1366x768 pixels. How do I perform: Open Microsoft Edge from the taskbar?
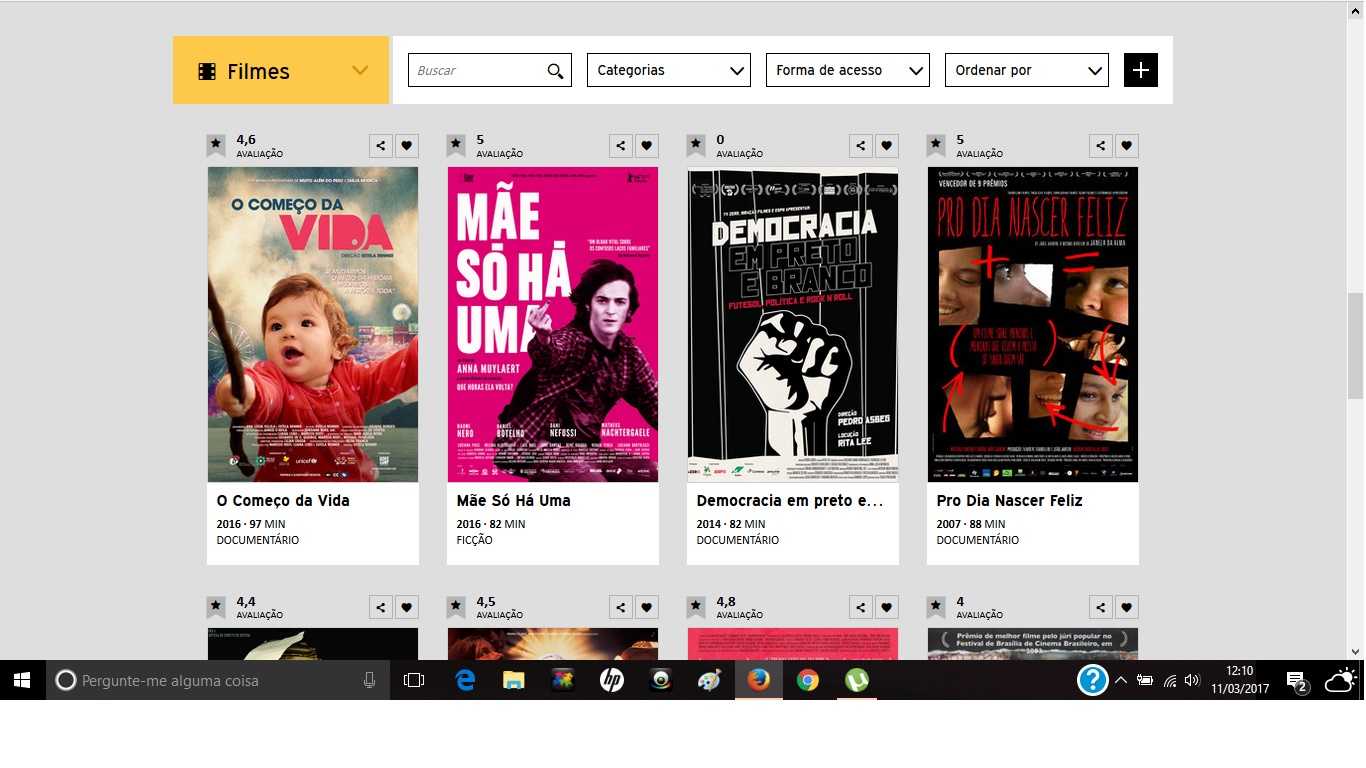point(465,680)
